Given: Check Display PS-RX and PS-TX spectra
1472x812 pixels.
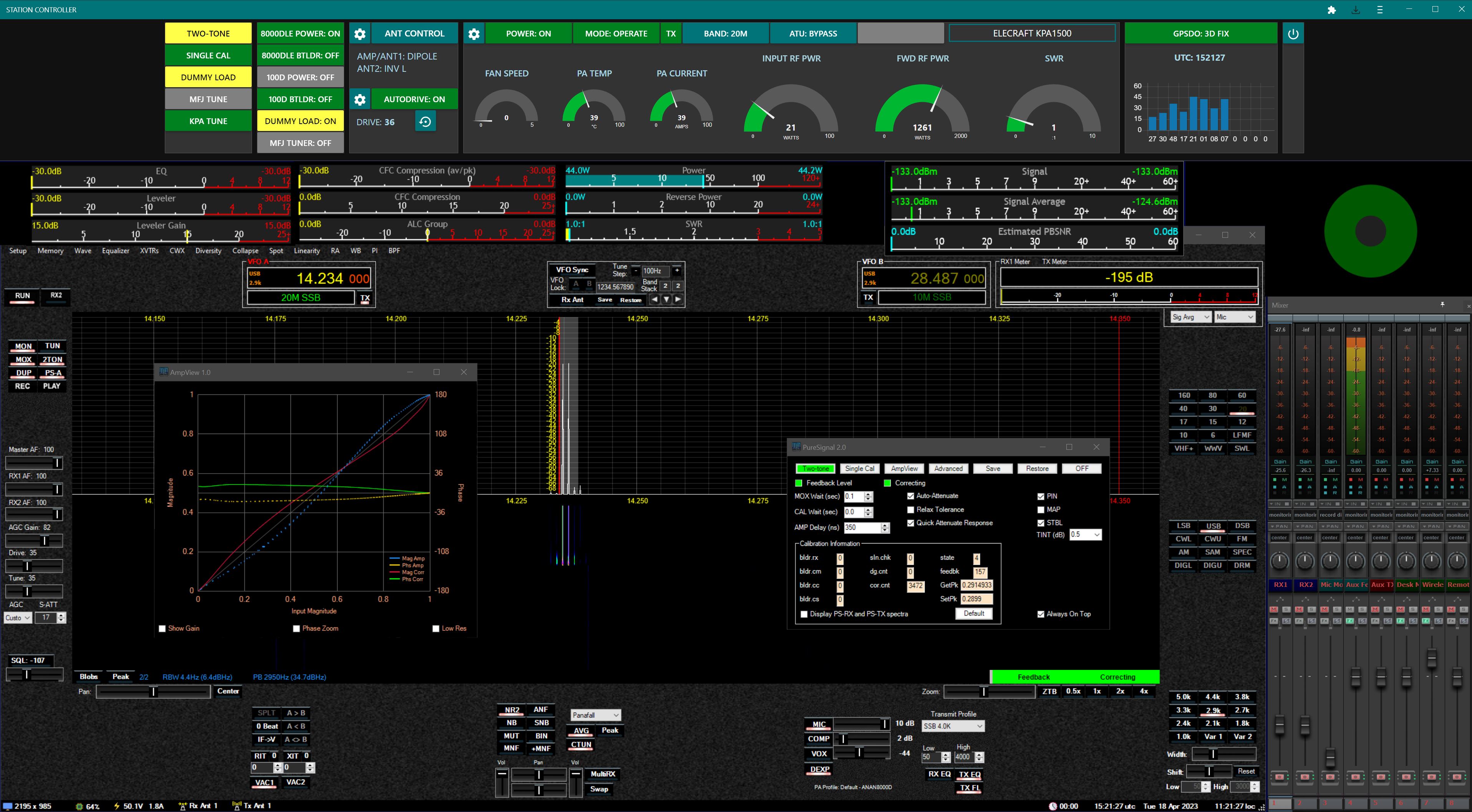Looking at the screenshot, I should click(805, 614).
